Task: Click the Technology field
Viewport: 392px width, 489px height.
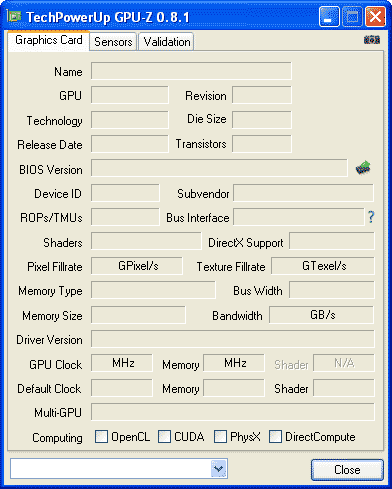Action: coord(130,120)
